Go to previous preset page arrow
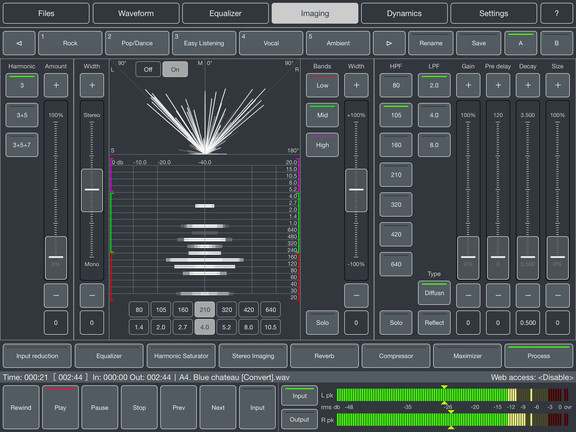The width and height of the screenshot is (576, 432). tap(19, 43)
